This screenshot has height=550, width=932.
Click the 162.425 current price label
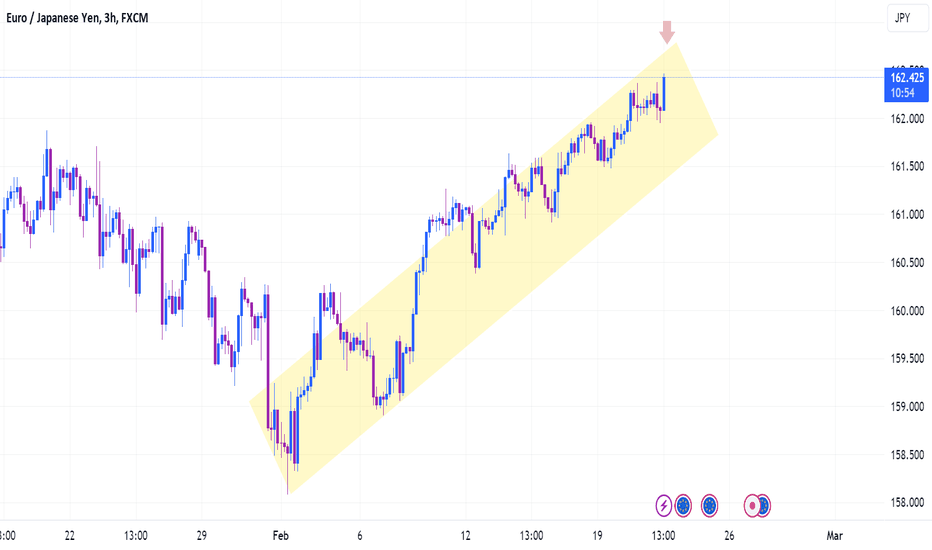tap(906, 78)
